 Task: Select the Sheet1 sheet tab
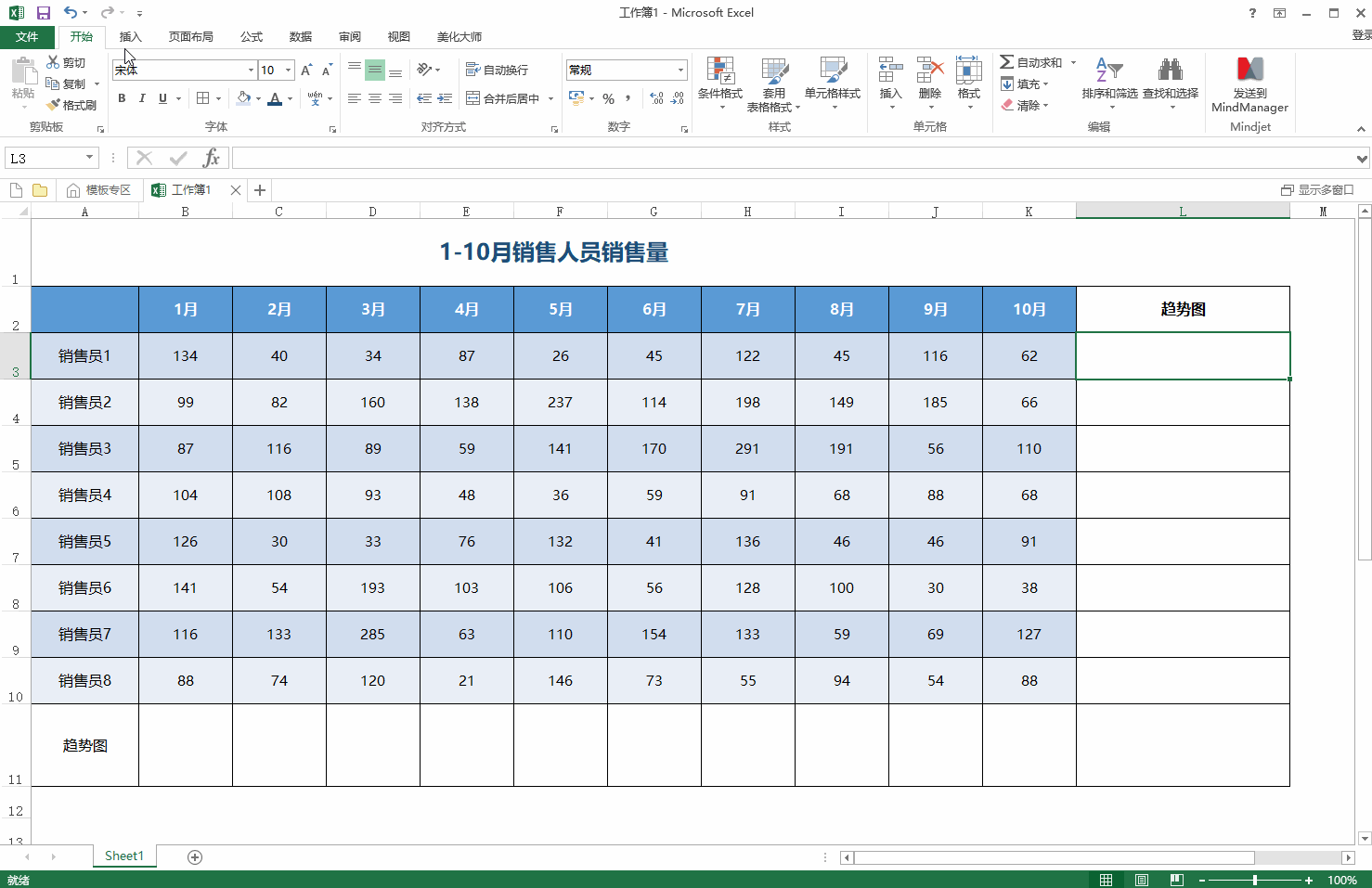[x=124, y=856]
